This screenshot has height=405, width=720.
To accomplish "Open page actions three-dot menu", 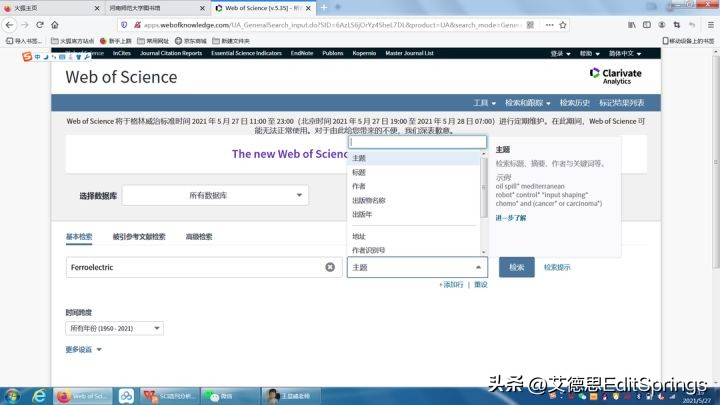I will (549, 25).
